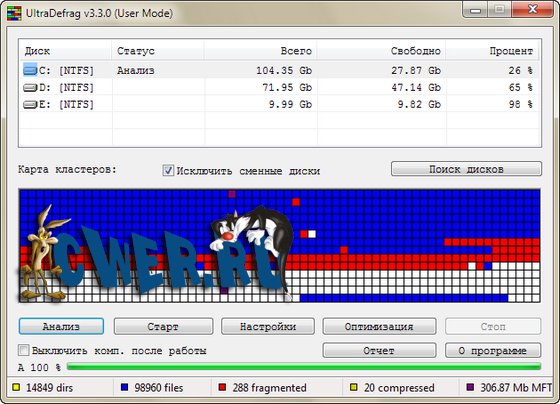This screenshot has height=404, width=560.
Task: Click the yellow compressed legend square
Action: coord(354,387)
